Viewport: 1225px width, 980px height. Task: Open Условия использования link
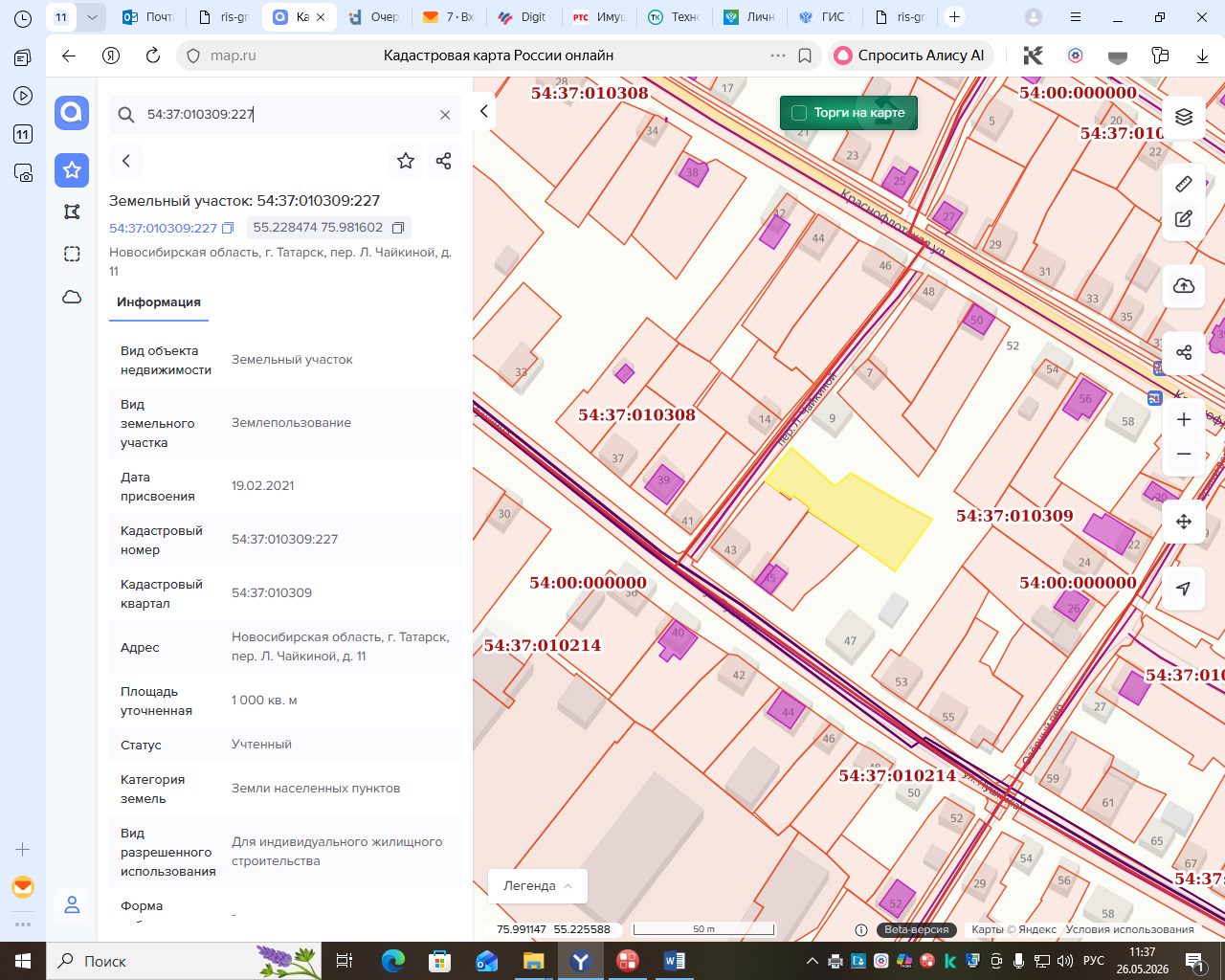pos(1129,929)
